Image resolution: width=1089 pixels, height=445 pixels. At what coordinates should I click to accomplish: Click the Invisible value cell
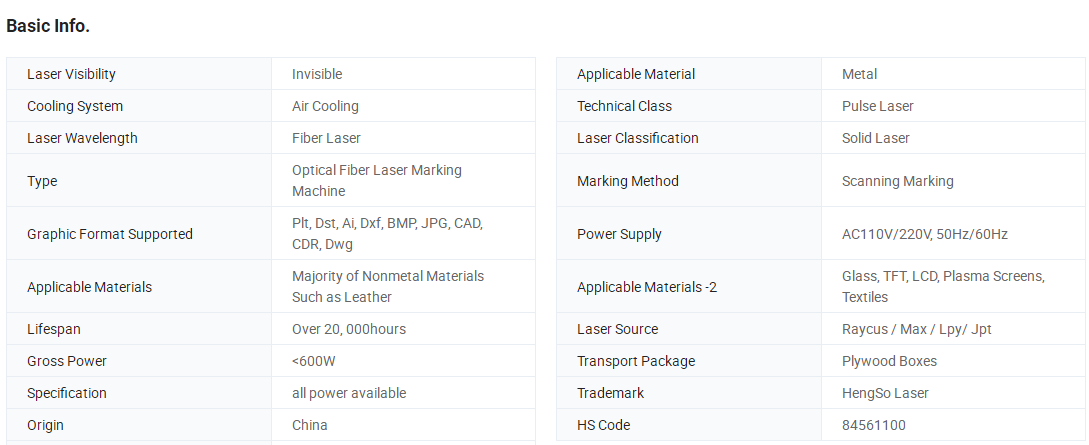click(403, 74)
